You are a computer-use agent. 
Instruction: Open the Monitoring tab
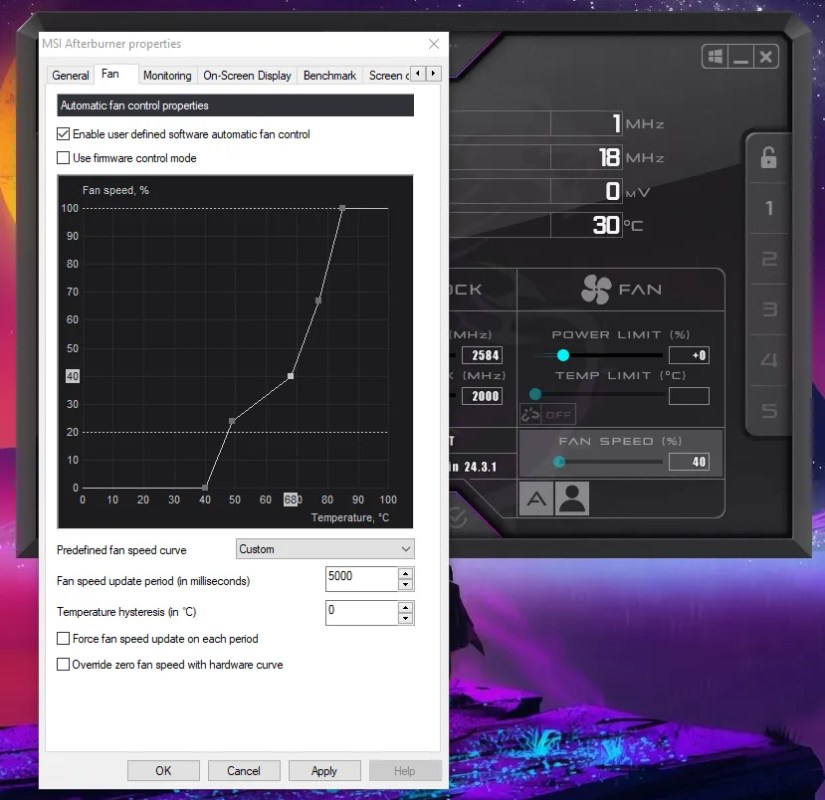tap(167, 75)
